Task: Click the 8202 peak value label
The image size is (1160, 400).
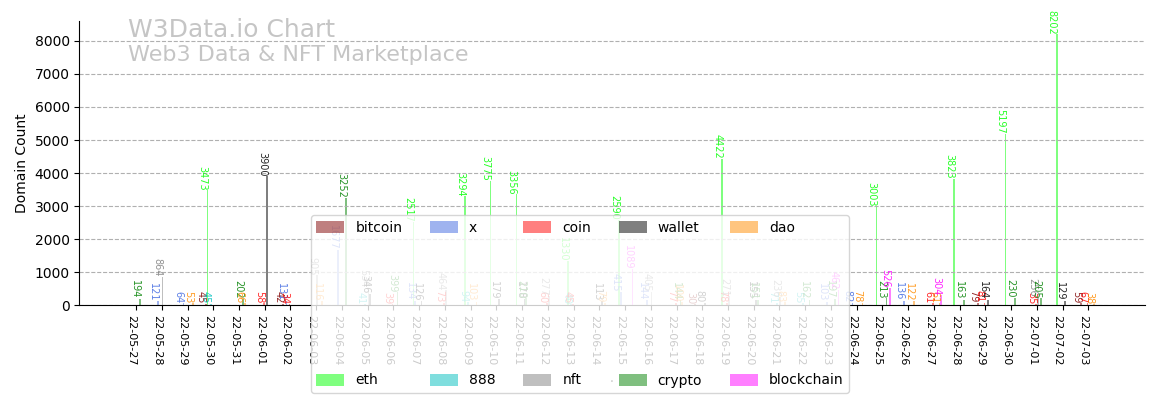Action: 1052,23
